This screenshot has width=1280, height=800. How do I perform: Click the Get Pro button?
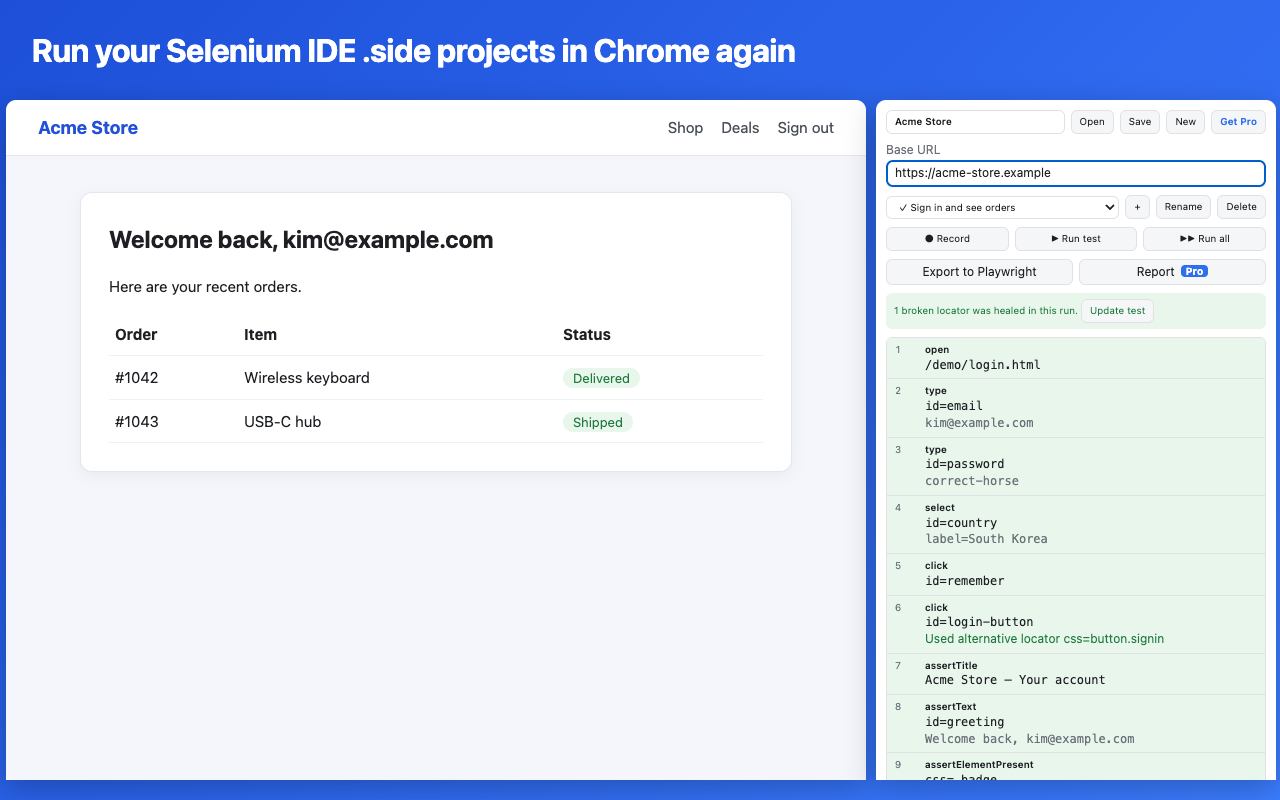click(x=1238, y=122)
